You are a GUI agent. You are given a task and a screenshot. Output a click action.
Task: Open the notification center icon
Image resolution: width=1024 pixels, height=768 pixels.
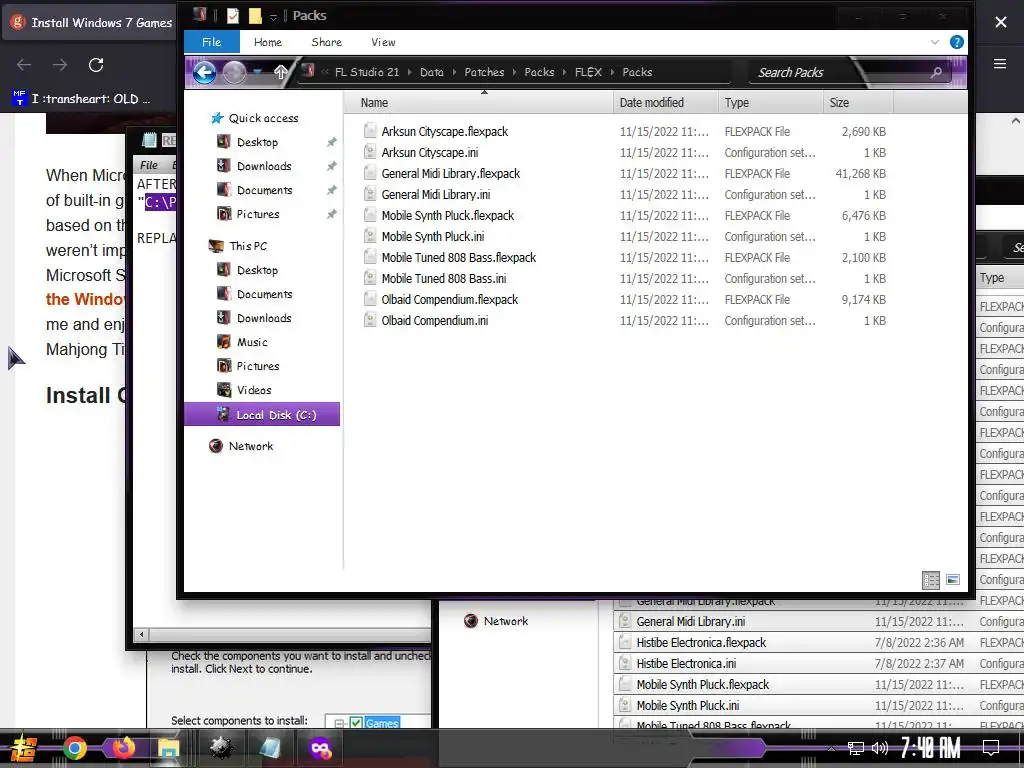991,748
